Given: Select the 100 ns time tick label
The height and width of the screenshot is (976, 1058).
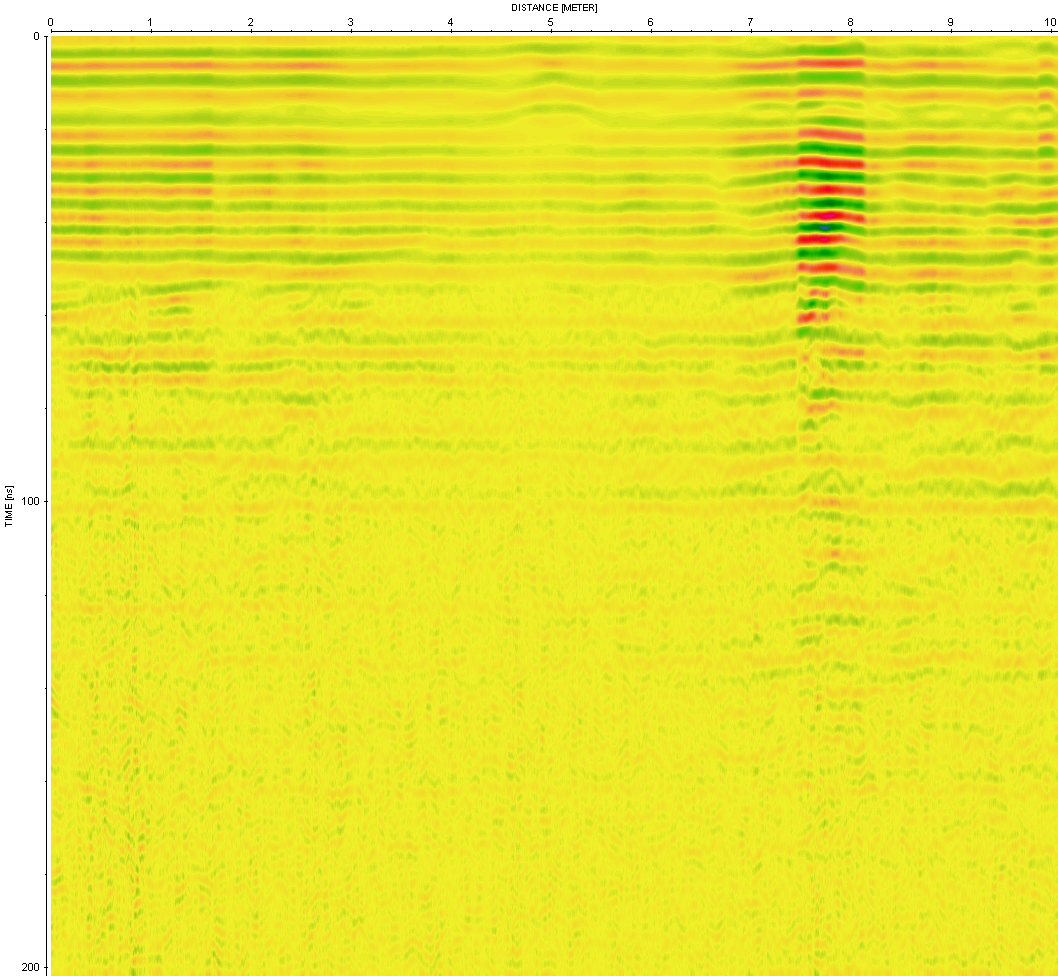Looking at the screenshot, I should 32,501.
